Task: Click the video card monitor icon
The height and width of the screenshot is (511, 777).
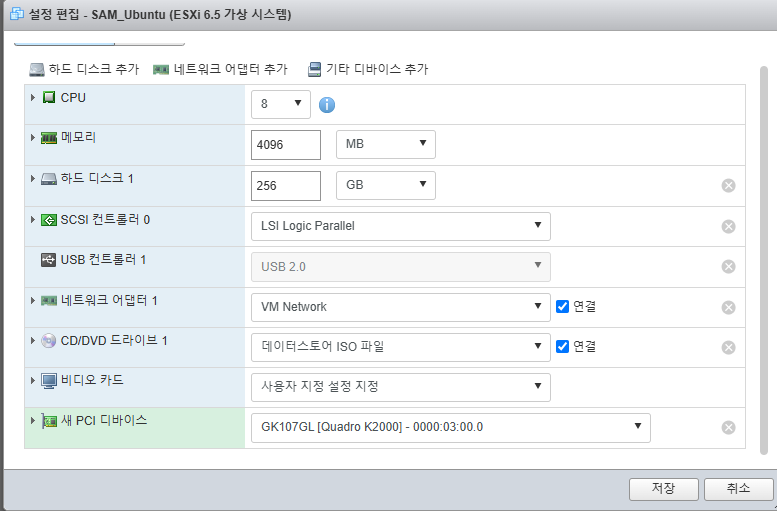Action: click(49, 381)
